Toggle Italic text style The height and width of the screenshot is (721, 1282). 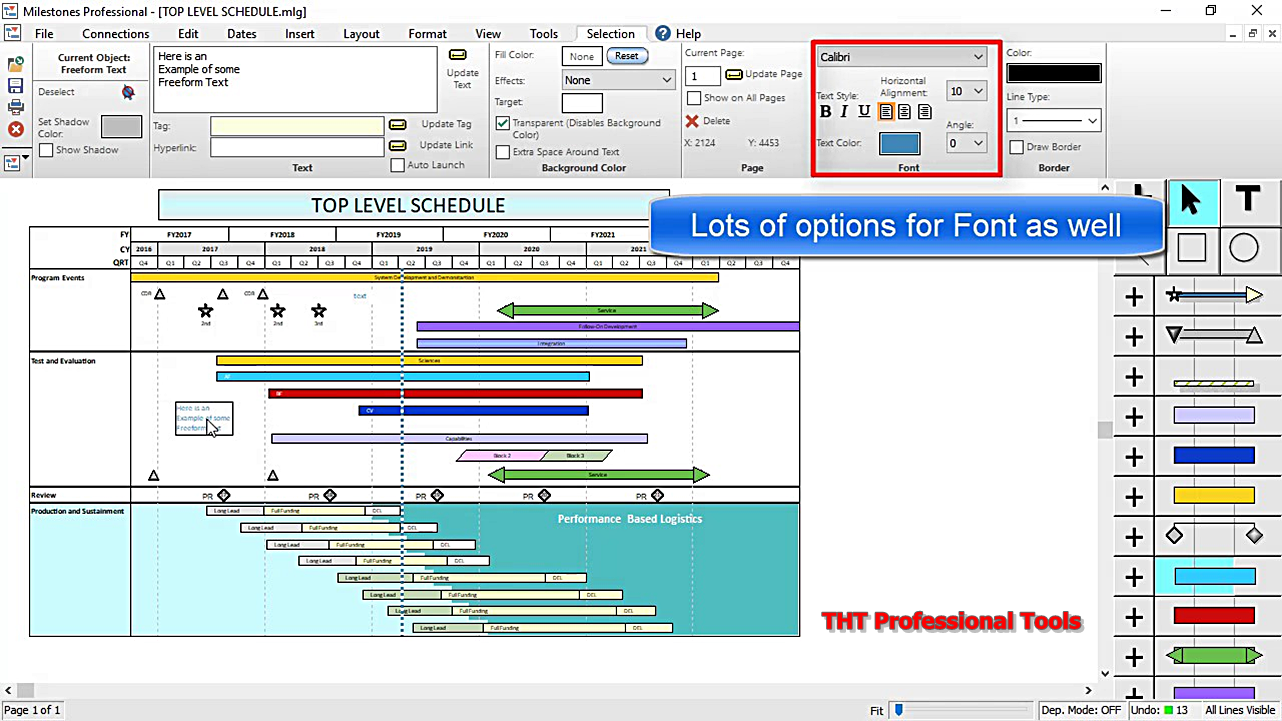(x=844, y=112)
